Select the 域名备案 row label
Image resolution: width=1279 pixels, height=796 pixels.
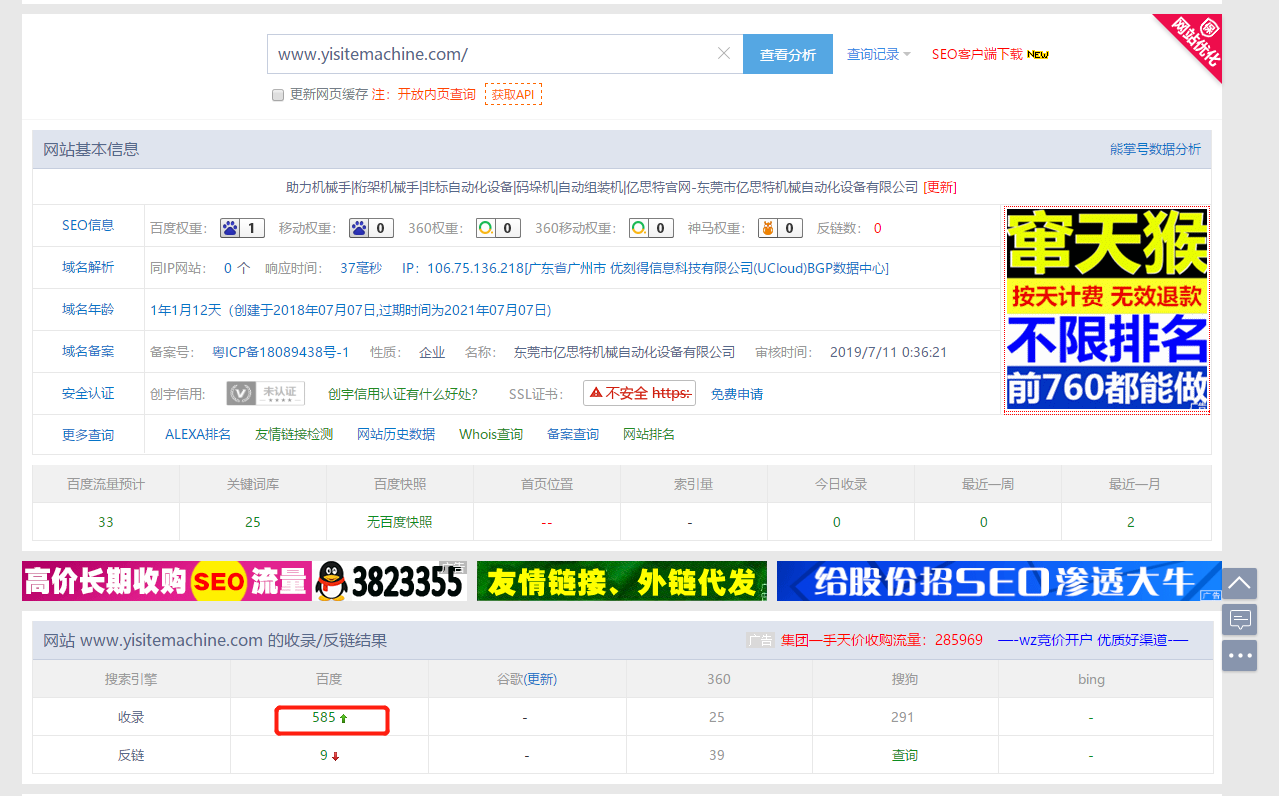[88, 351]
